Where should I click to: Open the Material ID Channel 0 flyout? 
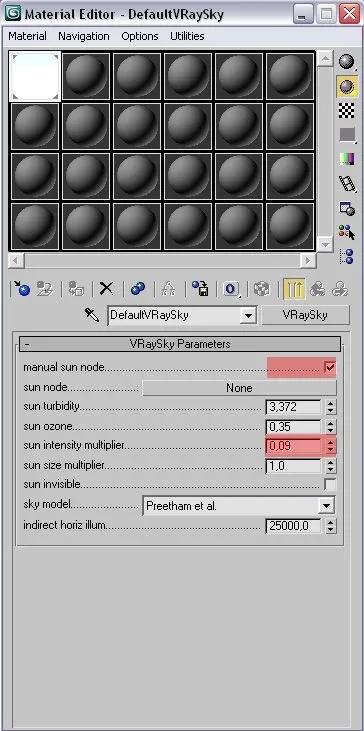(x=231, y=289)
